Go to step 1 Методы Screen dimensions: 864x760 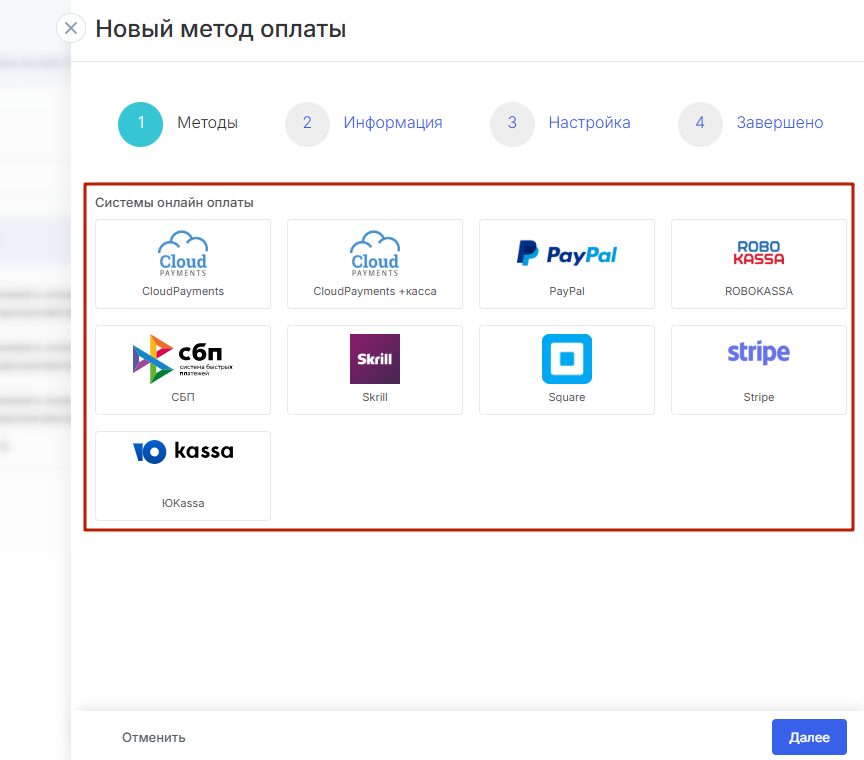pos(178,123)
